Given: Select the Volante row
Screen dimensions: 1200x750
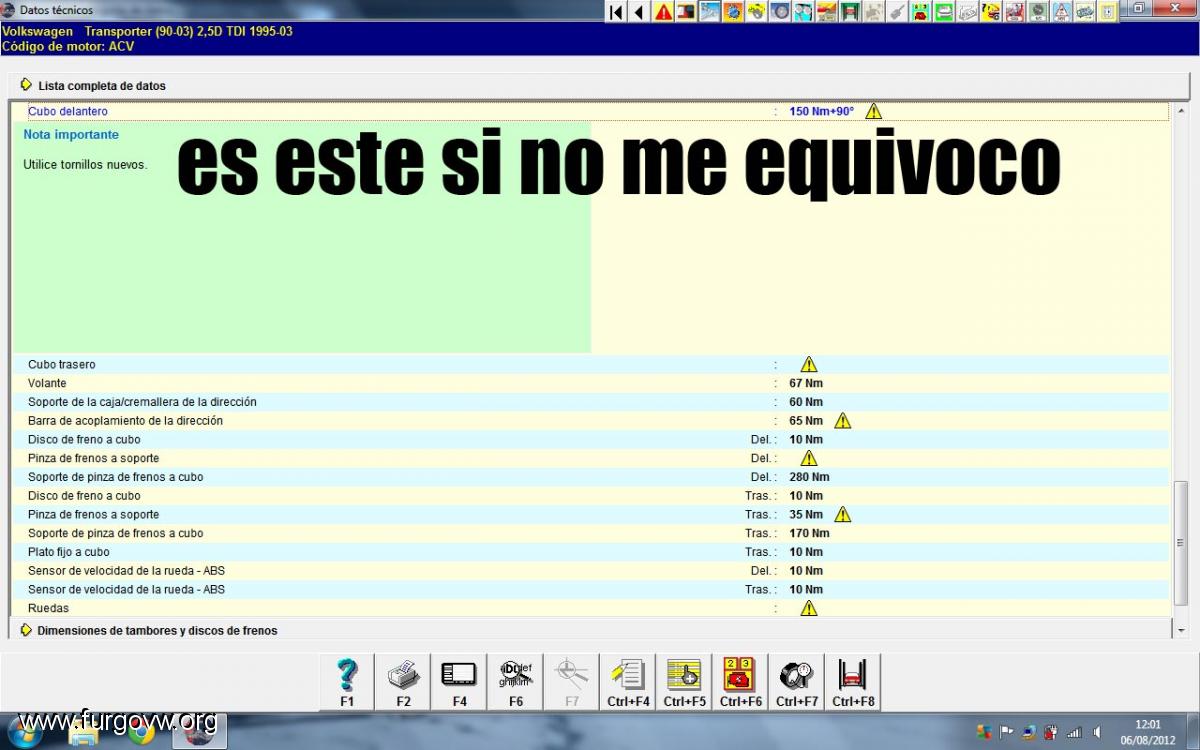Looking at the screenshot, I should click(590, 383).
